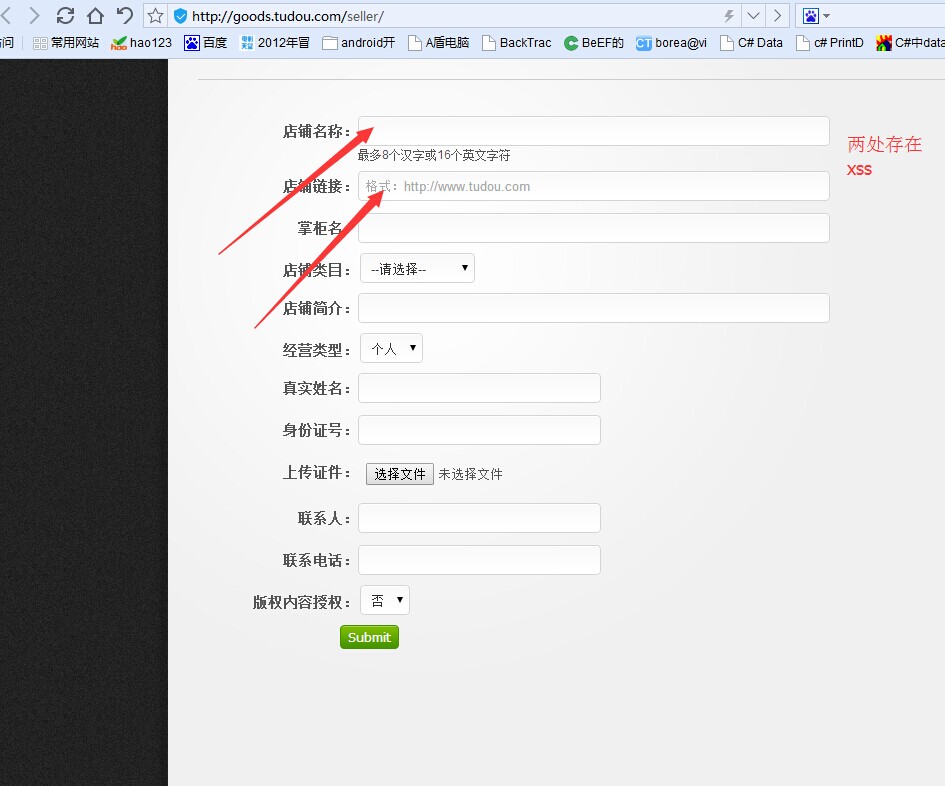The image size is (945, 786).
Task: Open the C# Data bookmark
Action: (x=752, y=43)
